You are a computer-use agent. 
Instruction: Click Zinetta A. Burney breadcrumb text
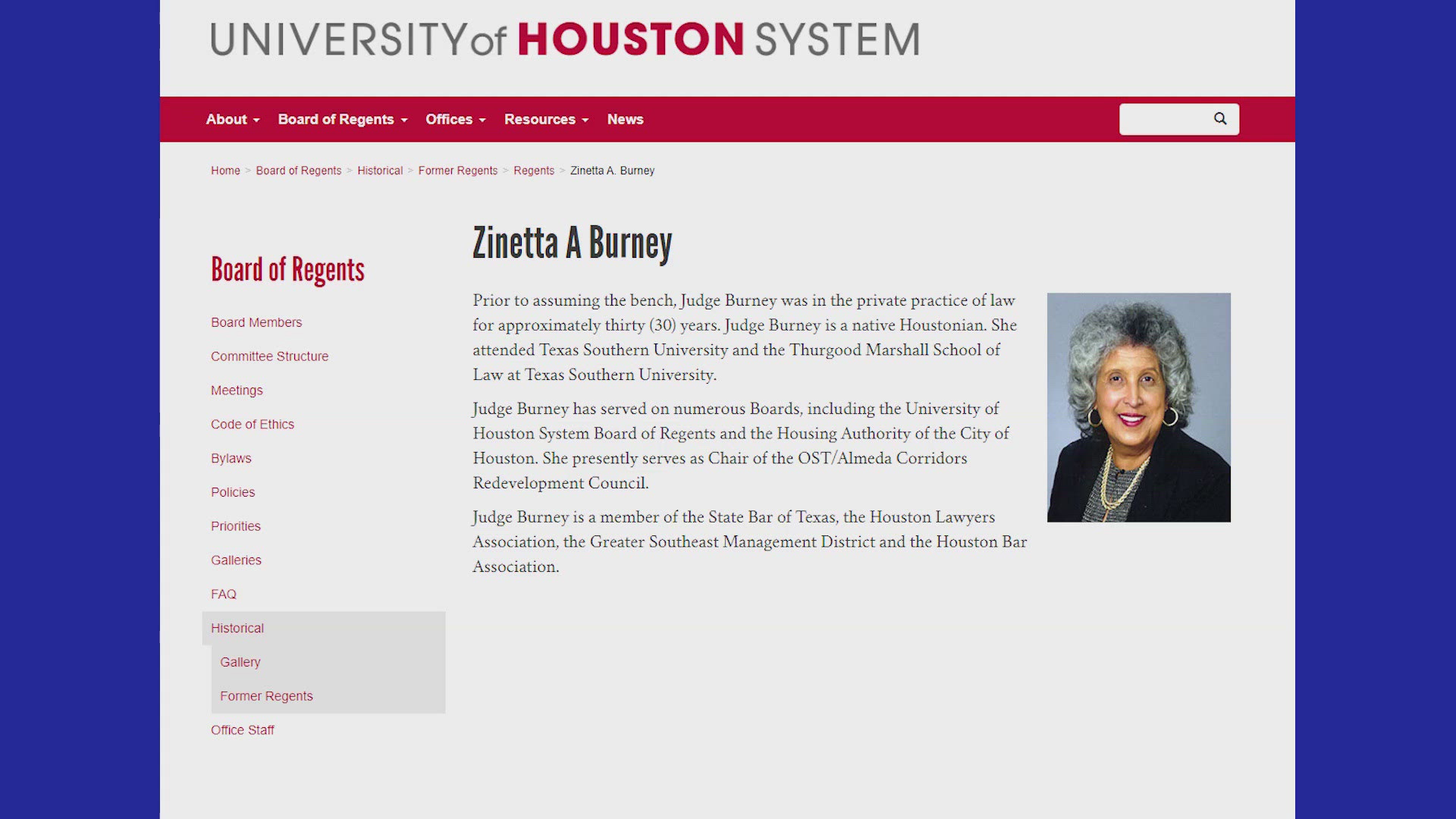[x=612, y=171]
